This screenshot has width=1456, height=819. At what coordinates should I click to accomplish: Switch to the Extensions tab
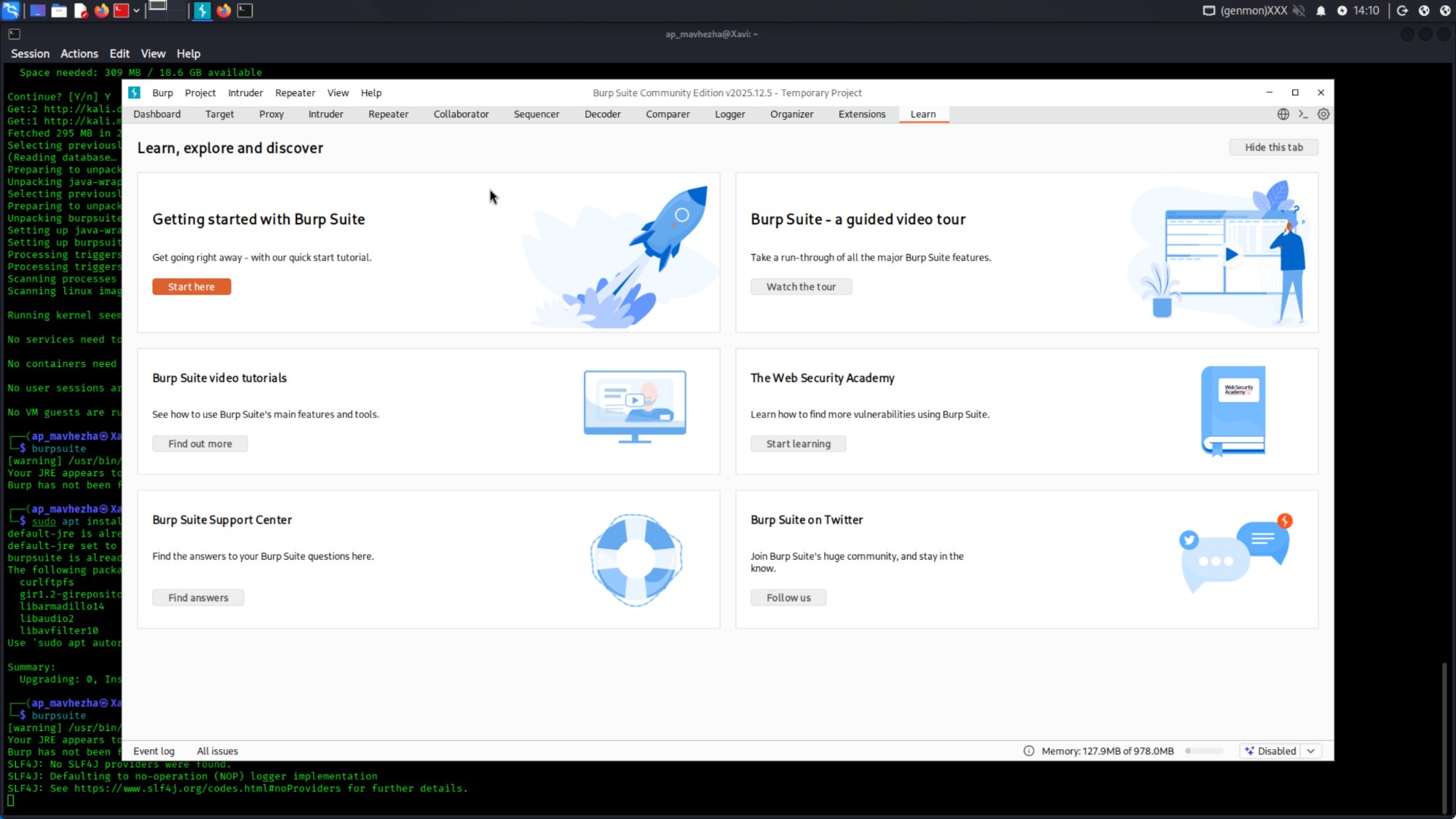pyautogui.click(x=862, y=114)
